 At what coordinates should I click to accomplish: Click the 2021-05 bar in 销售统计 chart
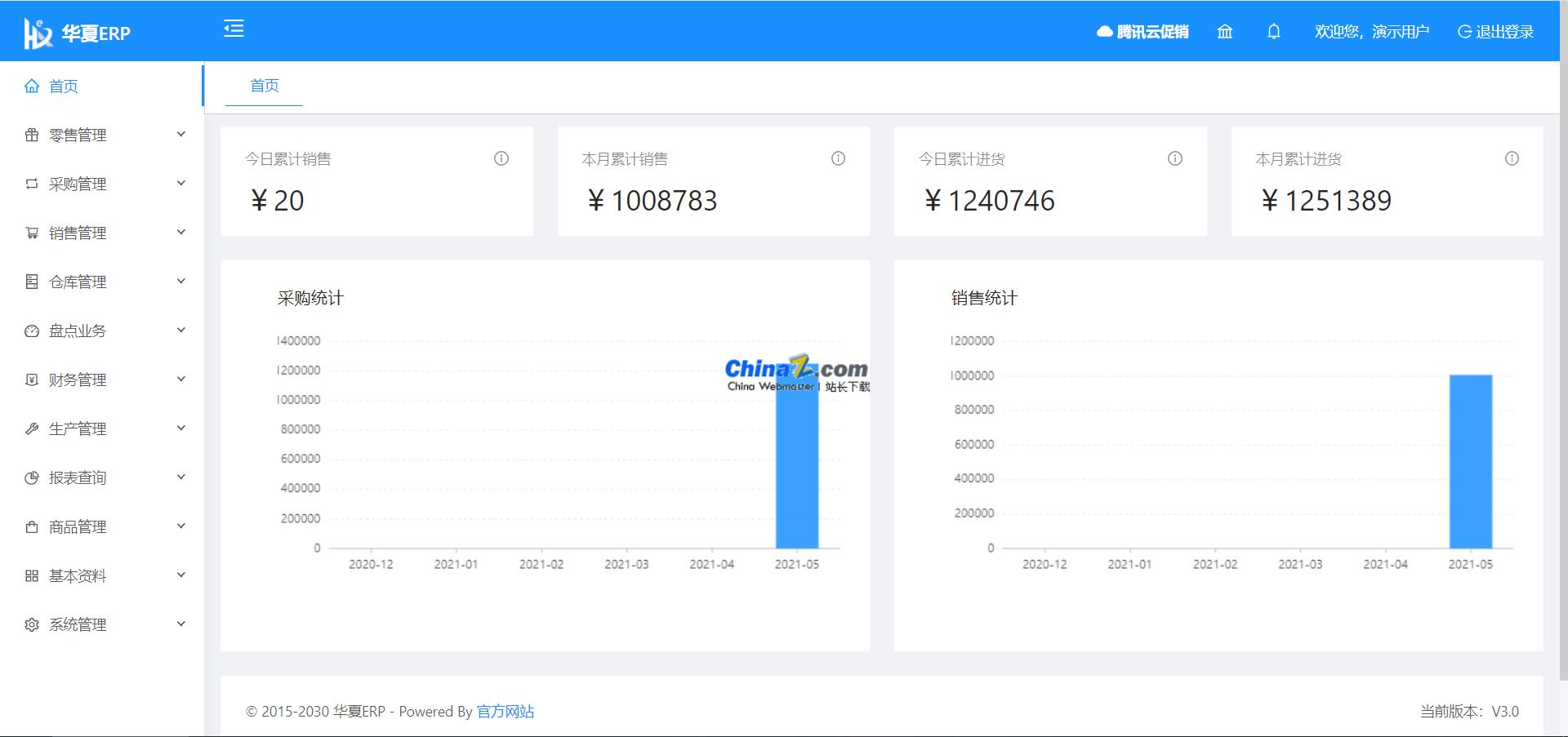pos(1471,462)
